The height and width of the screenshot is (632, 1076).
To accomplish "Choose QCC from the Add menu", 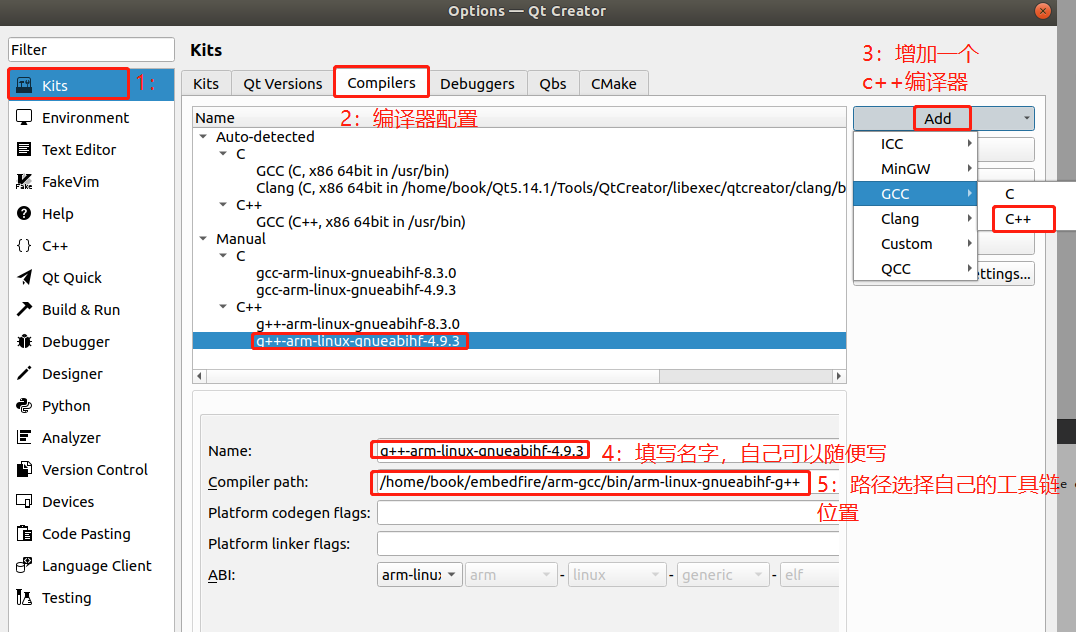I will (915, 269).
